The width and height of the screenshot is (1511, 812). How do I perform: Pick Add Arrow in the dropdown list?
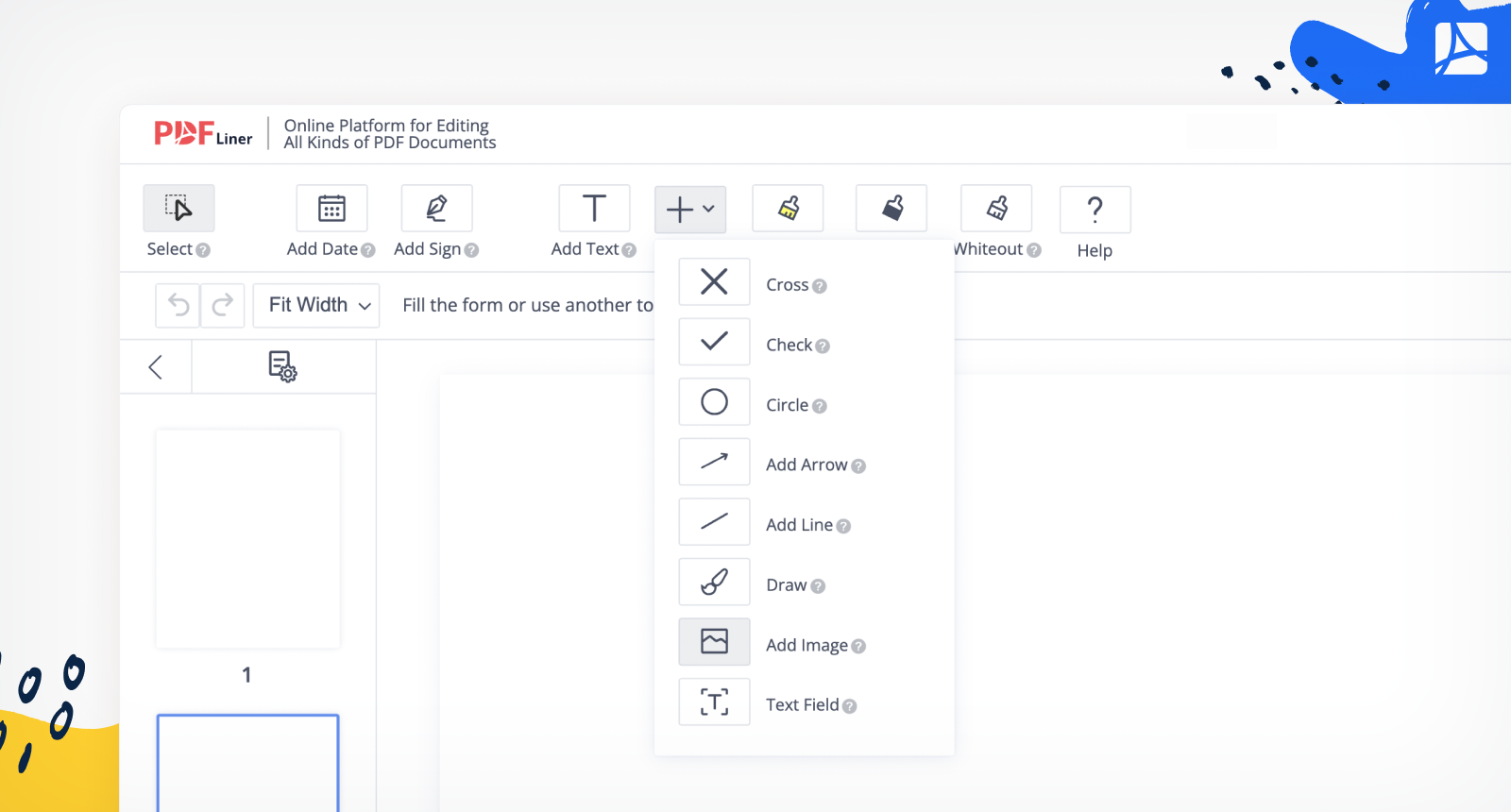pos(714,462)
